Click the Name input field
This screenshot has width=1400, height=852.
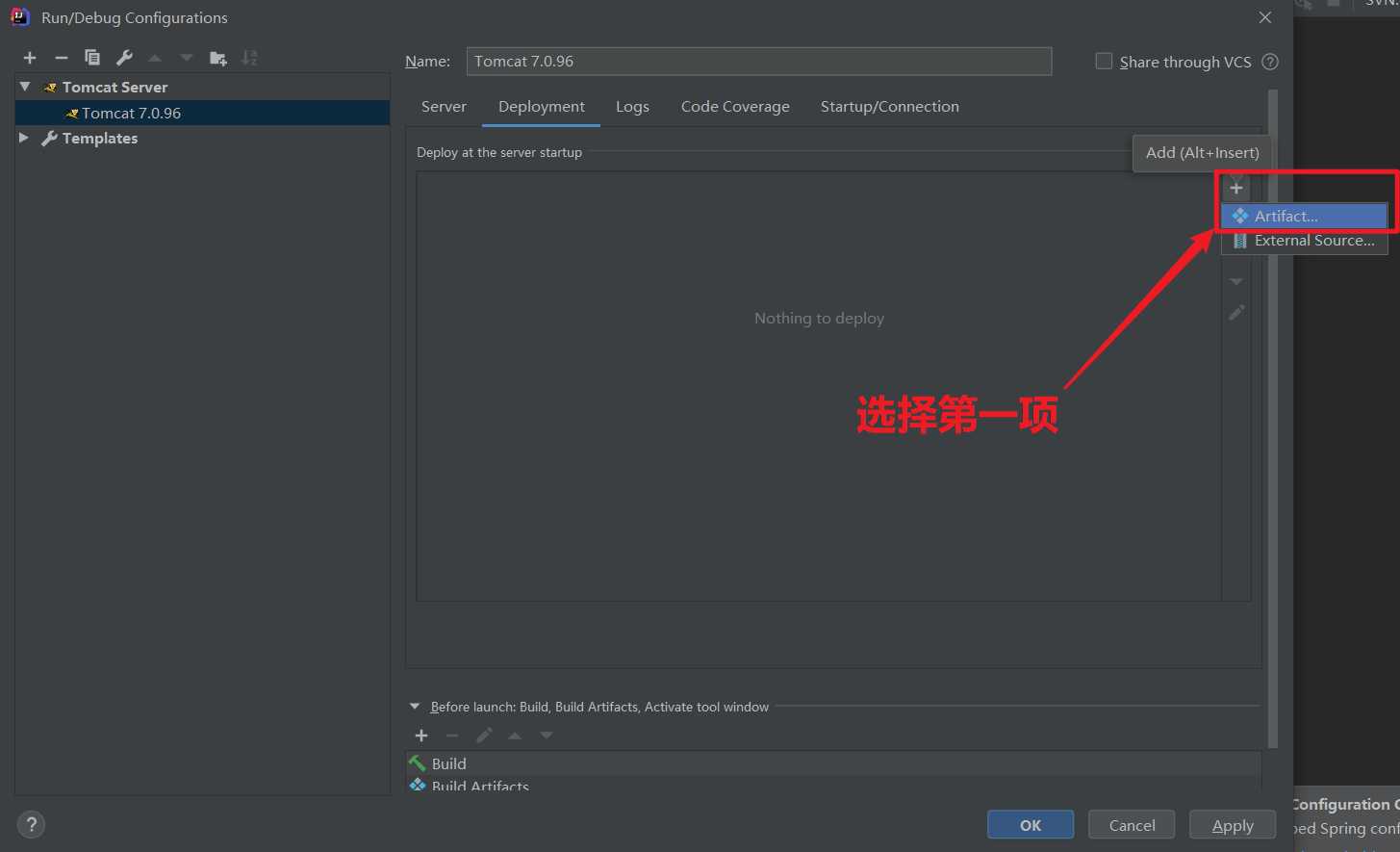(759, 62)
